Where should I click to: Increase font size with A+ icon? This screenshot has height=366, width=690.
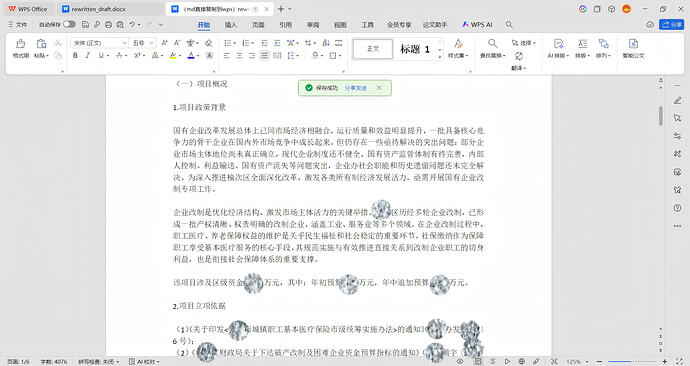point(165,43)
